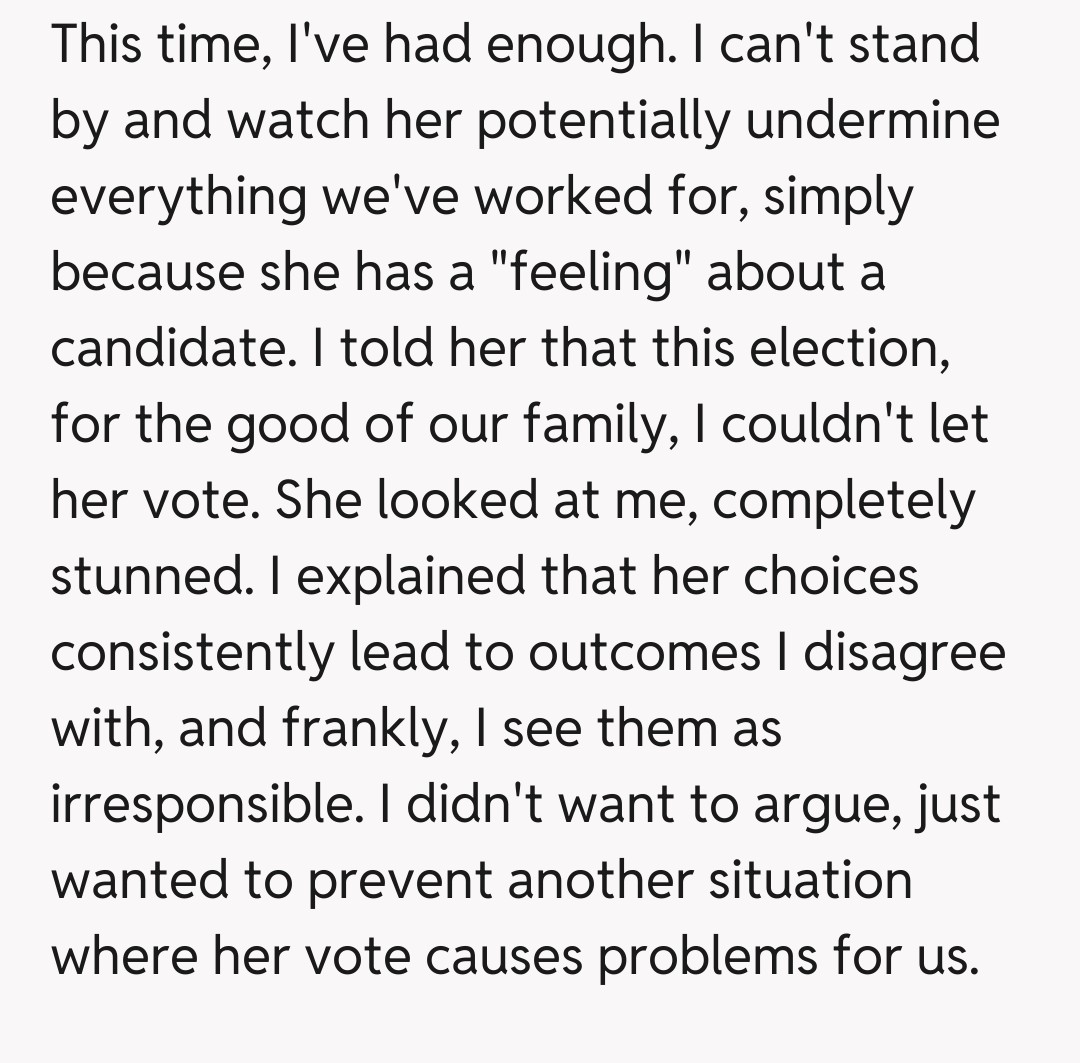Click the word "consistently"
The width and height of the screenshot is (1080, 1063).
click(x=191, y=653)
